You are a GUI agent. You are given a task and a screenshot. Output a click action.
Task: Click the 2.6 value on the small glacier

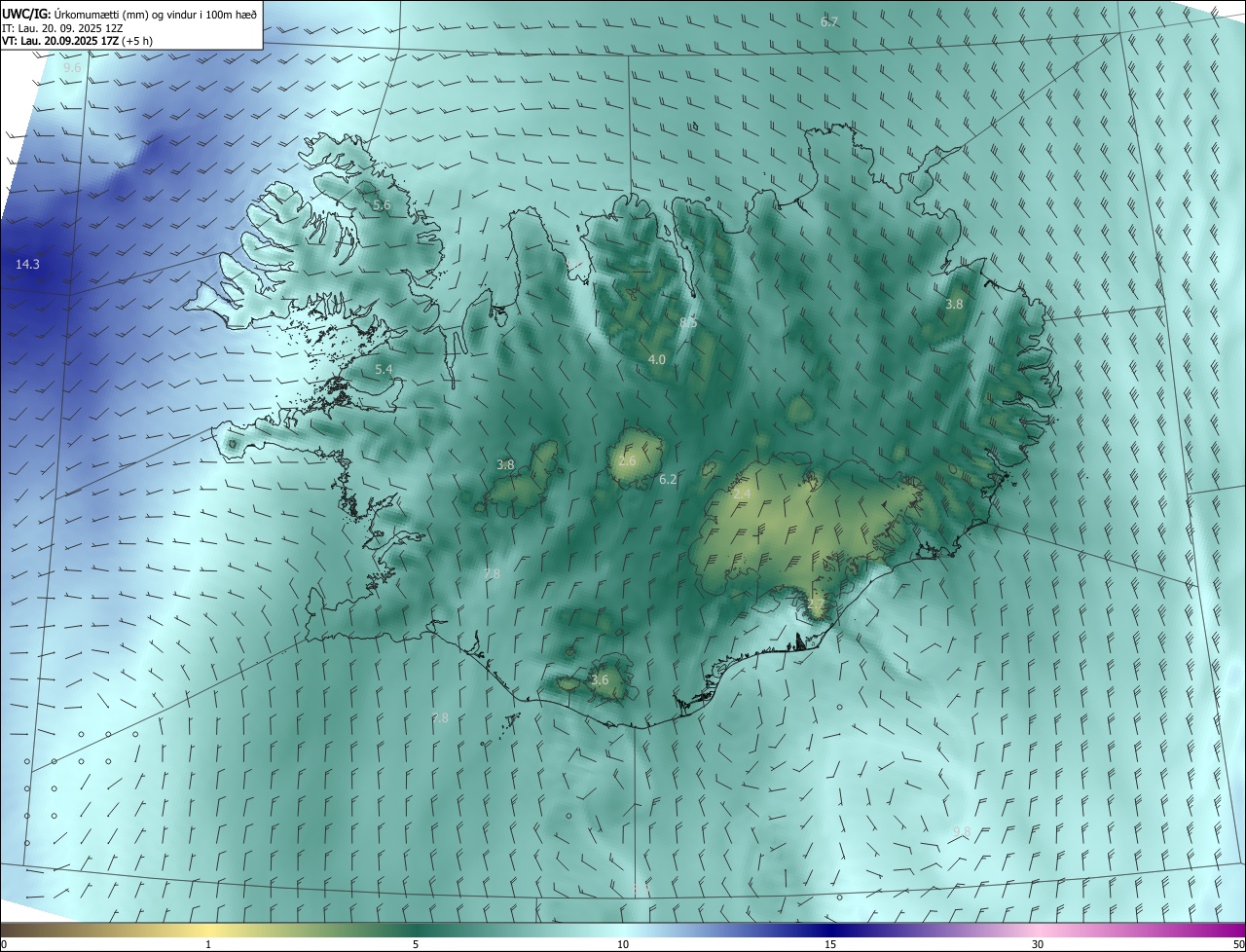click(627, 461)
